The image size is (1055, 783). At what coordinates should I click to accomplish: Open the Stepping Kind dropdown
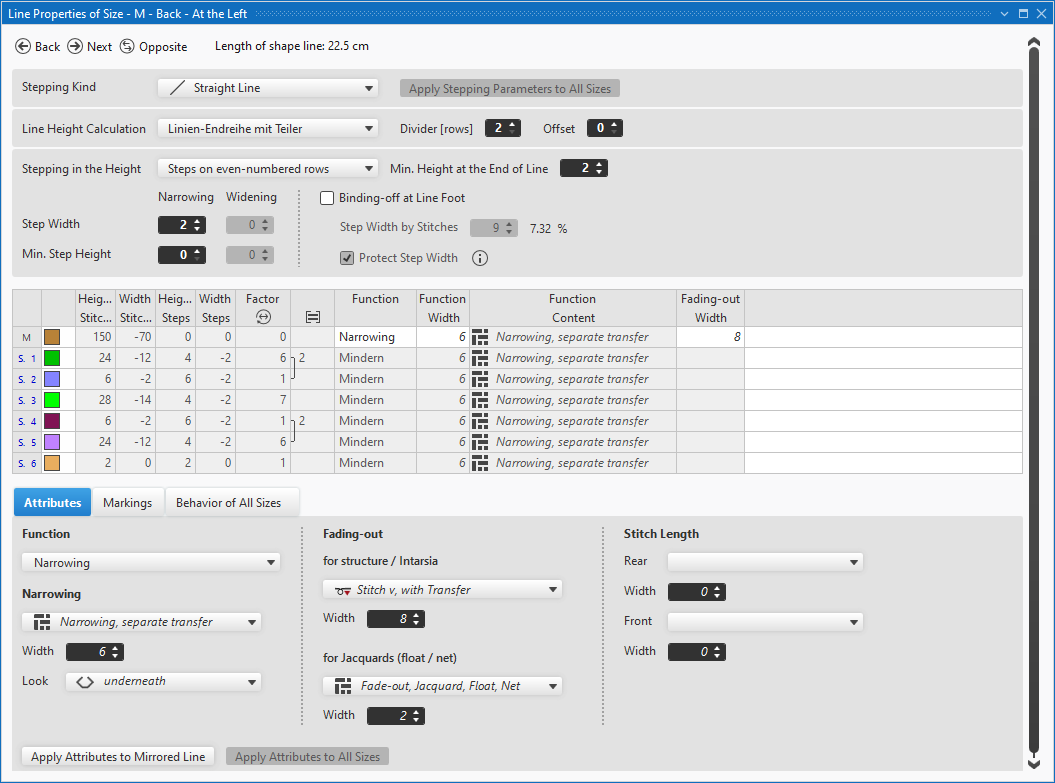(268, 88)
